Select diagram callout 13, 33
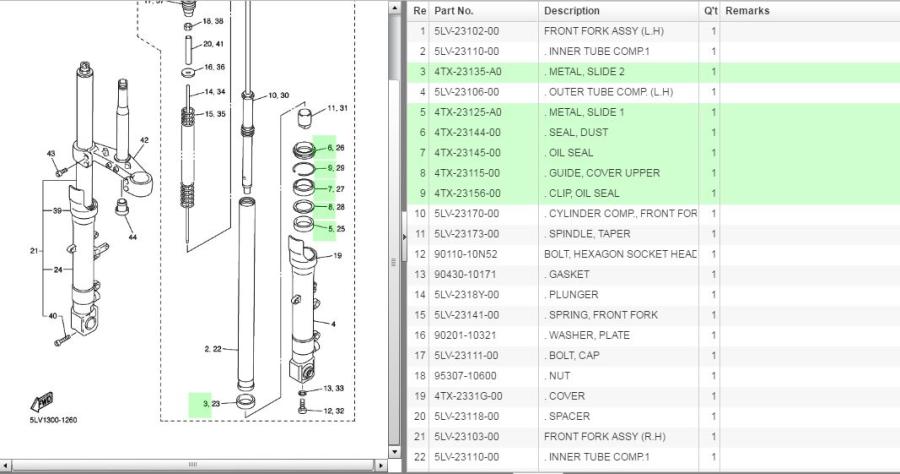The width and height of the screenshot is (900, 474). click(333, 388)
